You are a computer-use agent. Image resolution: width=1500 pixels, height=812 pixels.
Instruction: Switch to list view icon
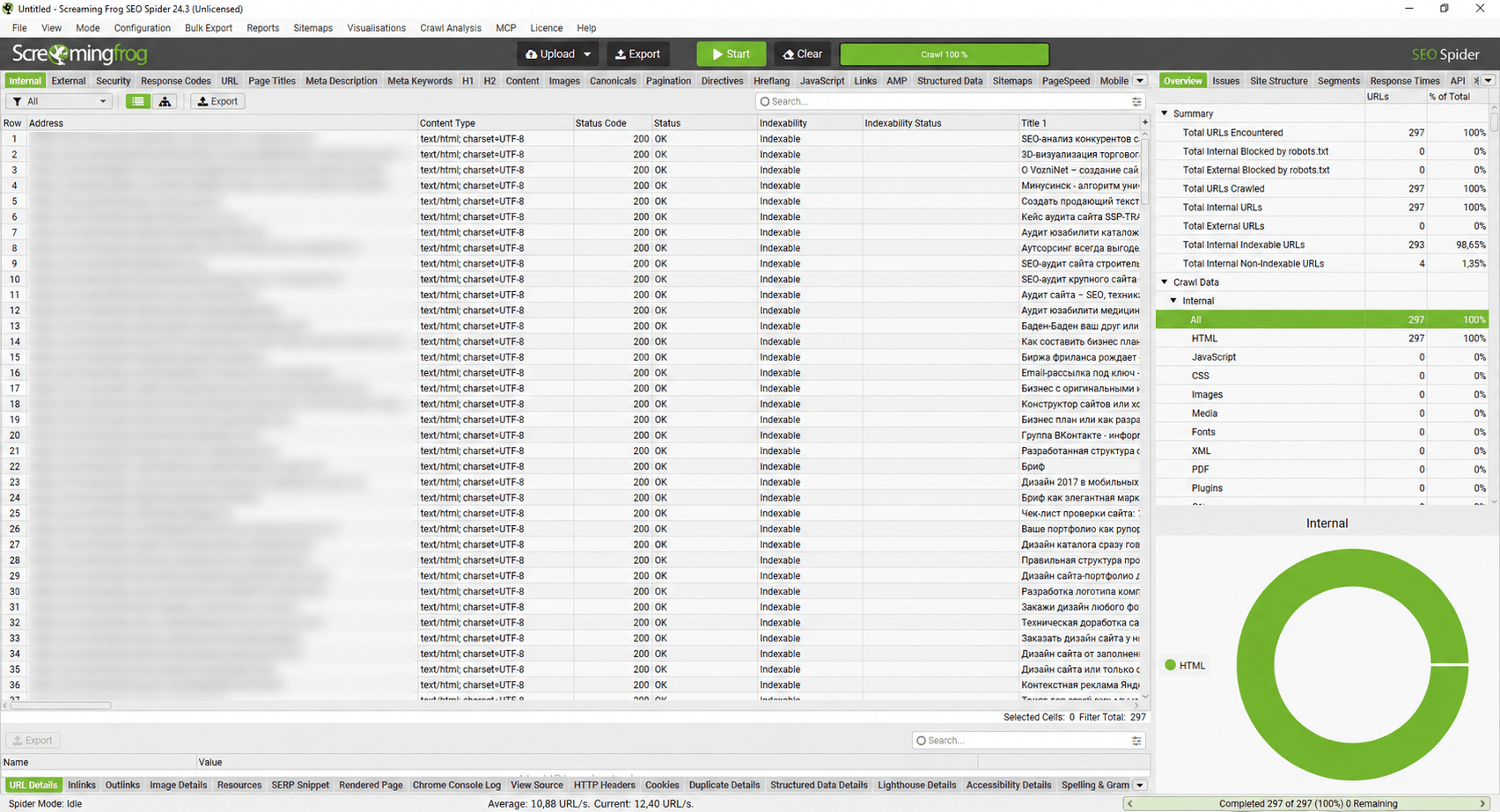(138, 101)
